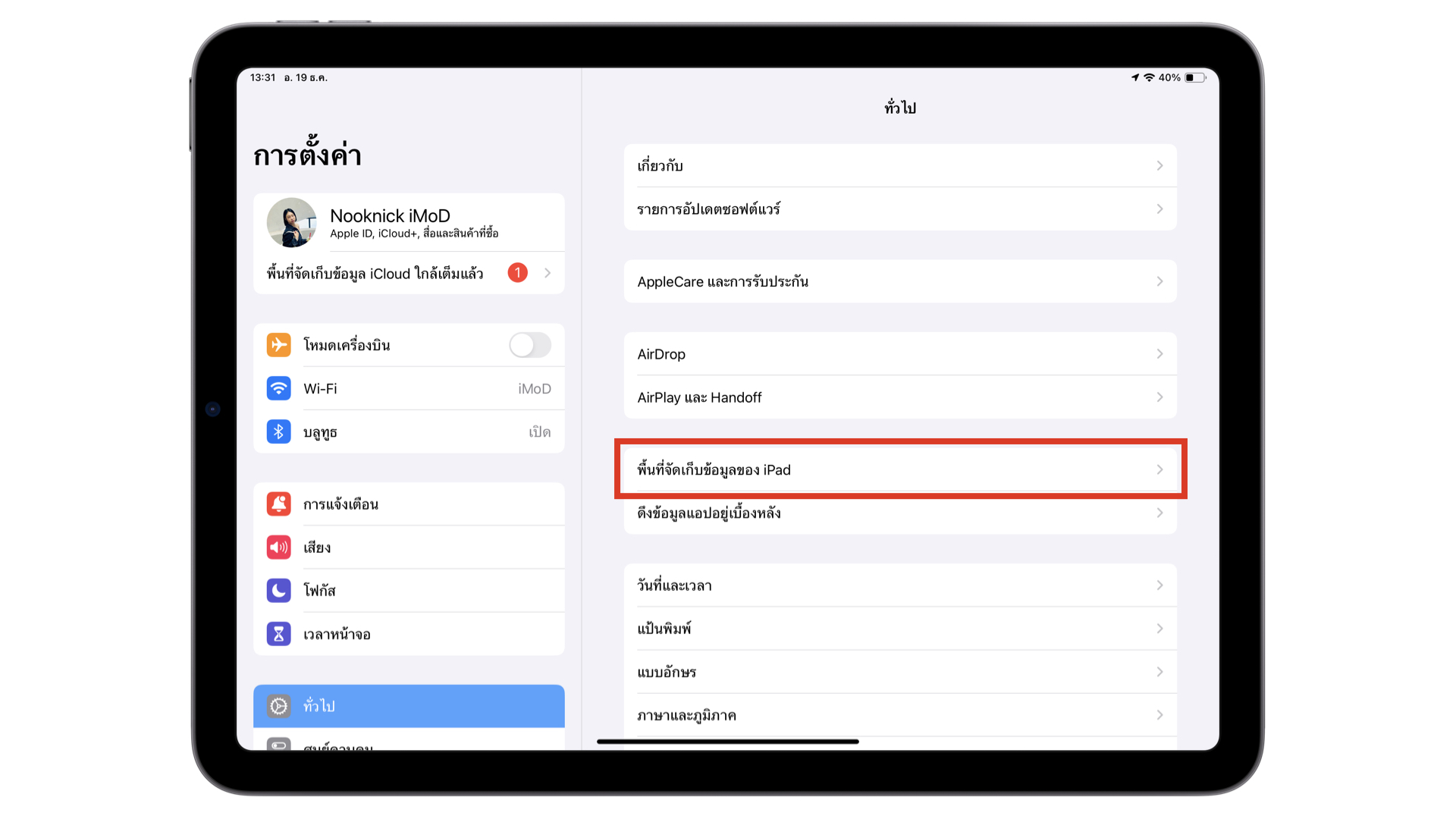This screenshot has width=1456, height=819.
Task: Toggle the Airplane Mode switch
Action: [529, 345]
